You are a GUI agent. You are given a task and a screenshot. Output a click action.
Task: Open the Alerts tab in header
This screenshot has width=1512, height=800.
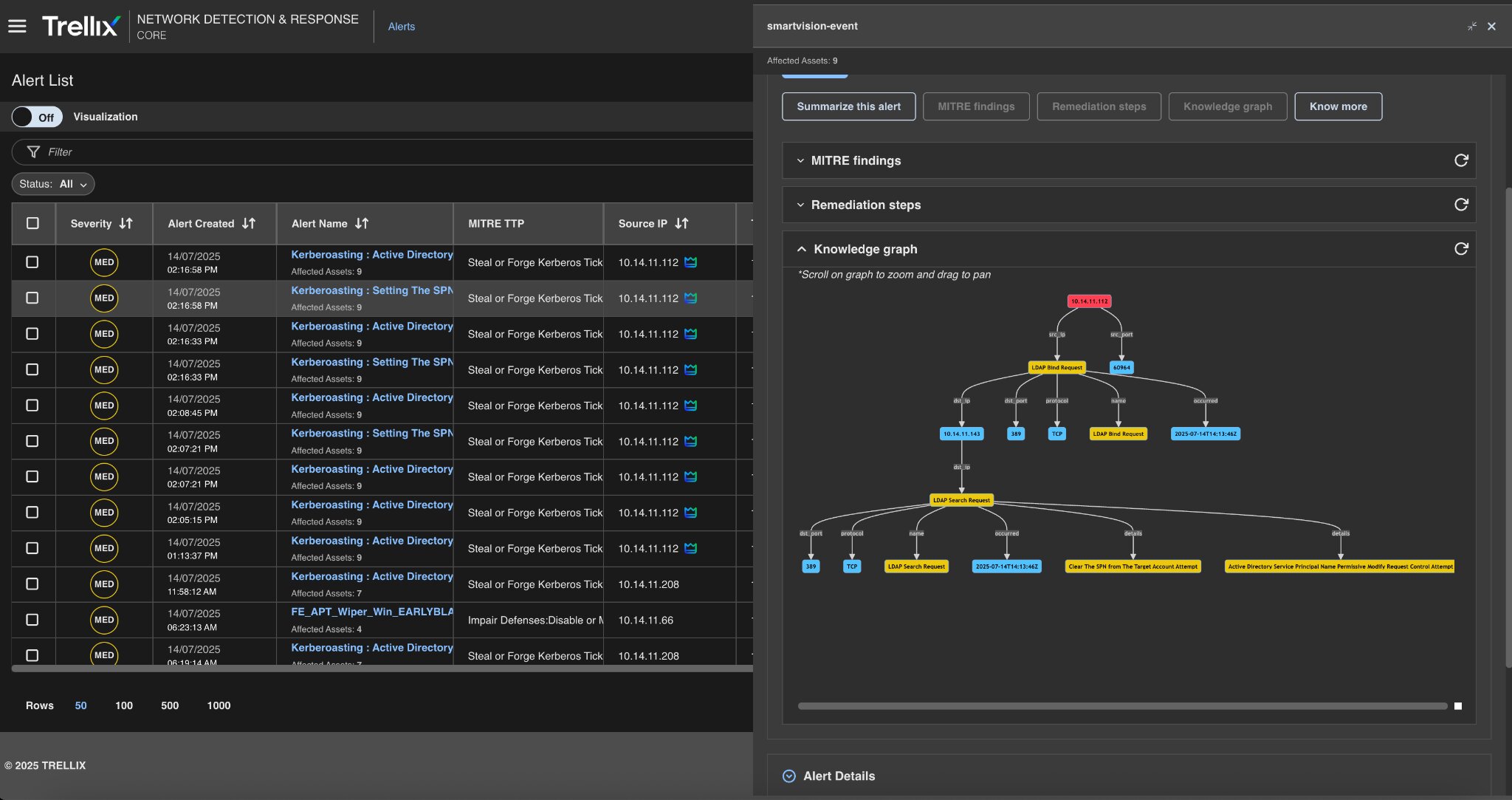[x=401, y=27]
